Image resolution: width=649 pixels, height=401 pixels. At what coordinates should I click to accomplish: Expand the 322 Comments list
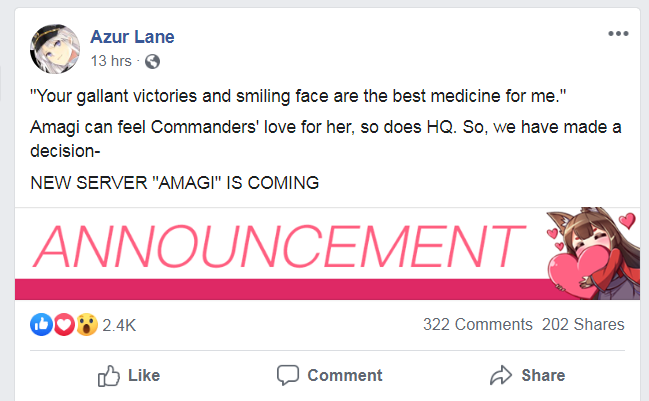(477, 324)
